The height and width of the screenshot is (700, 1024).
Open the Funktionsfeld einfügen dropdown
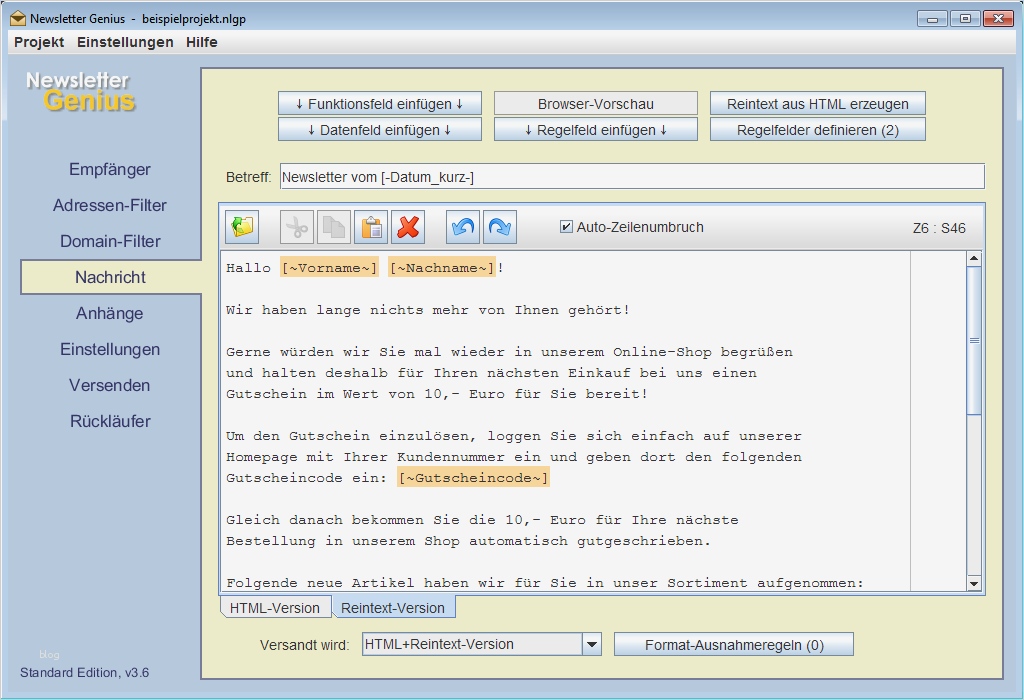(x=379, y=102)
